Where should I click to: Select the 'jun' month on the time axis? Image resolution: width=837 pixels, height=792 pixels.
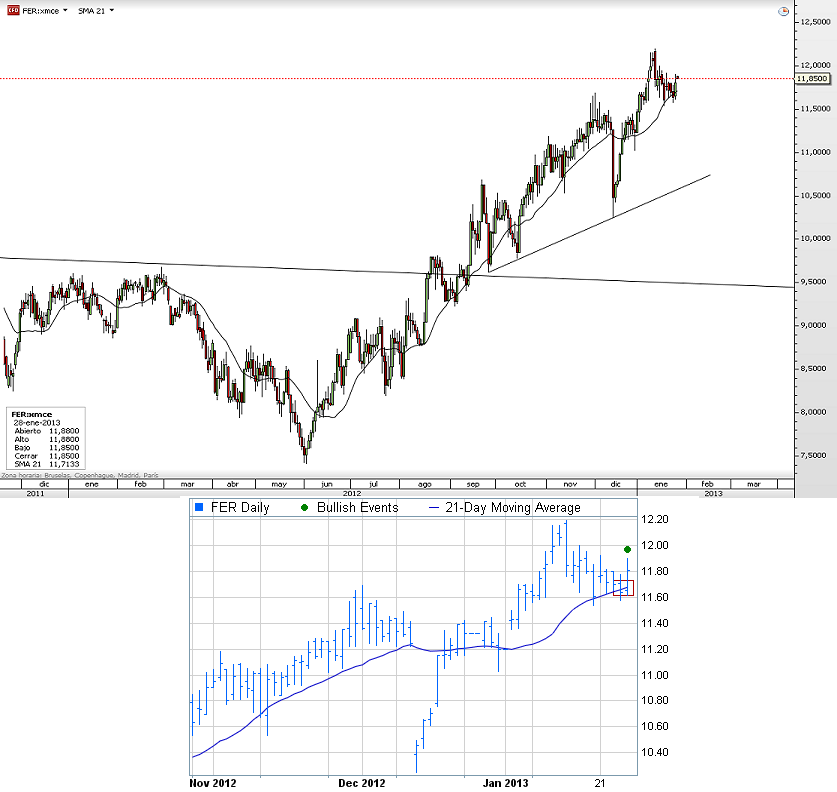click(327, 484)
